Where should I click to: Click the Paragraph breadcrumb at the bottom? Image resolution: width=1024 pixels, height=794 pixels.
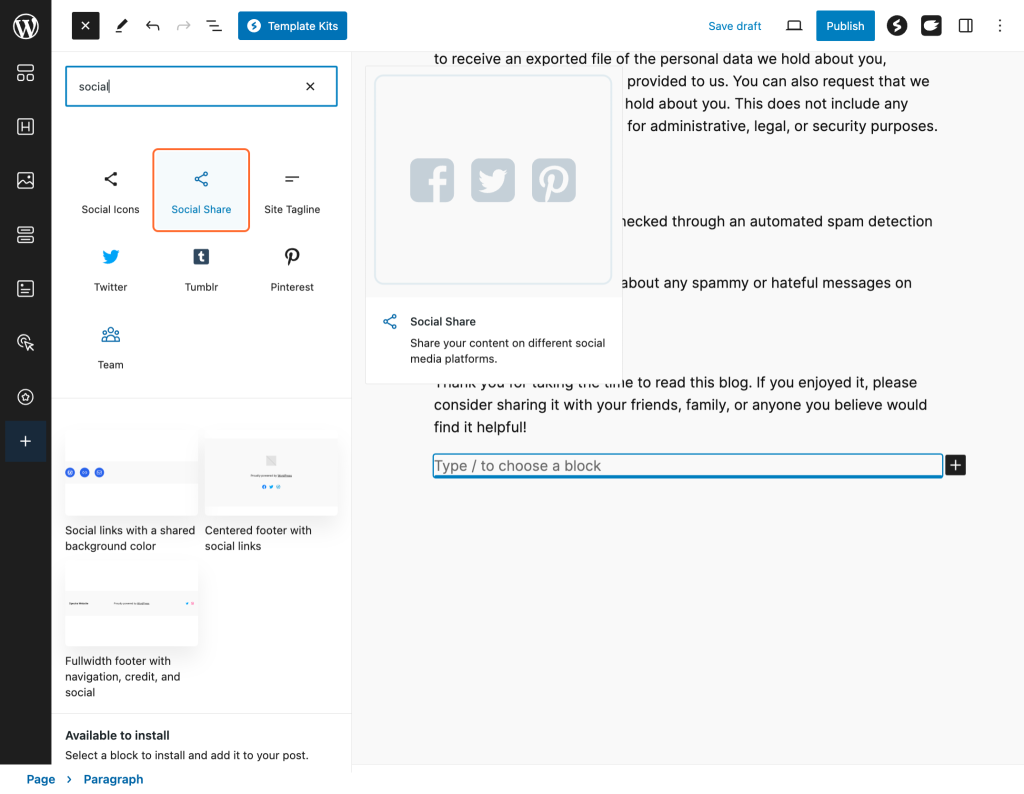click(x=113, y=779)
